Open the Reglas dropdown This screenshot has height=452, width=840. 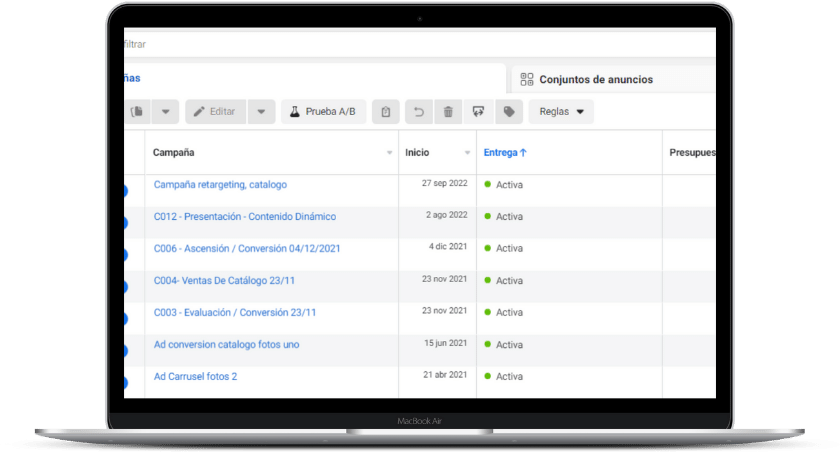tap(561, 112)
